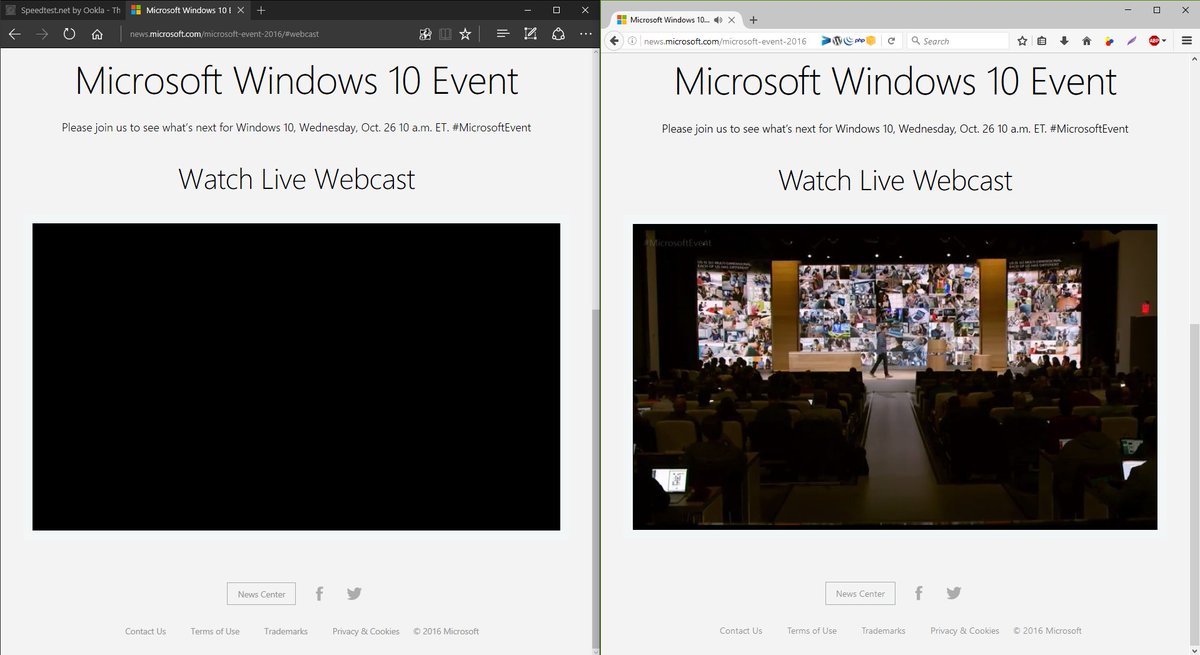
Task: Open Trademarks link in Firefox page
Action: point(883,631)
